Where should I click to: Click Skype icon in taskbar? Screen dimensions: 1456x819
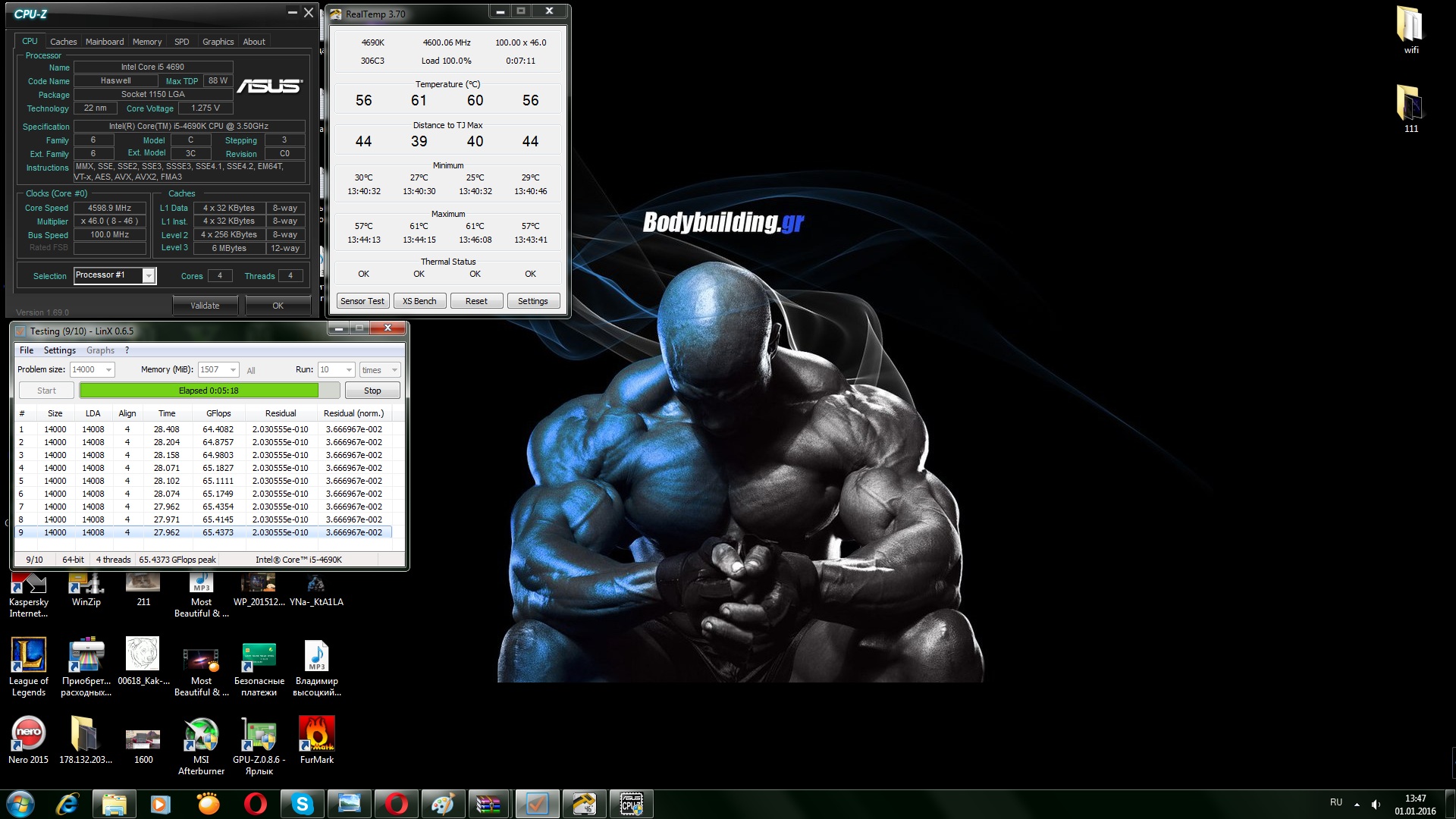pyautogui.click(x=303, y=804)
